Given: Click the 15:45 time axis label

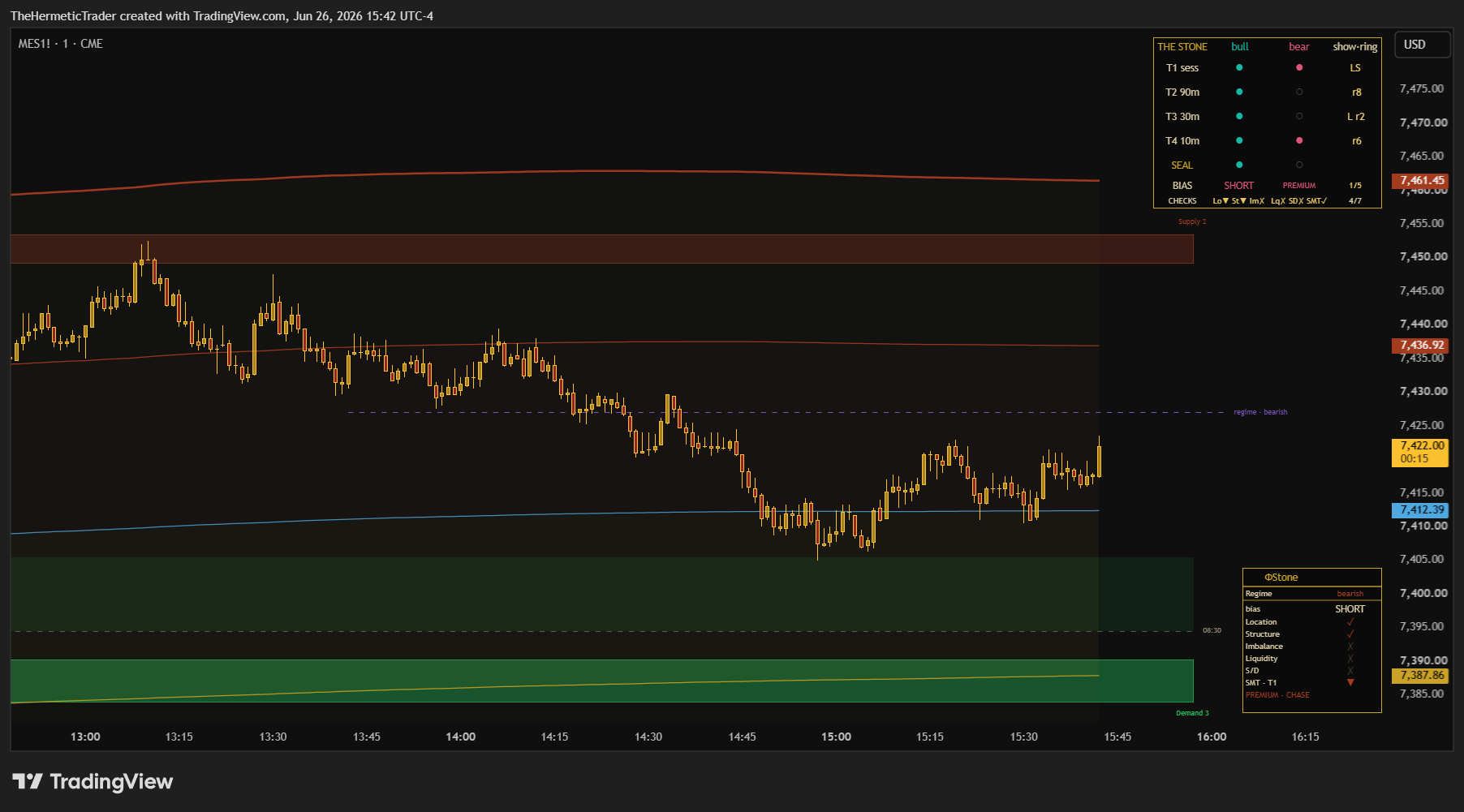Looking at the screenshot, I should click(1117, 737).
